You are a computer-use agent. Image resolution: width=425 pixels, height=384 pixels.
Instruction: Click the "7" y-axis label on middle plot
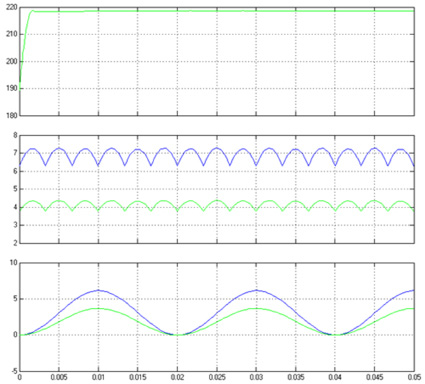(x=14, y=153)
